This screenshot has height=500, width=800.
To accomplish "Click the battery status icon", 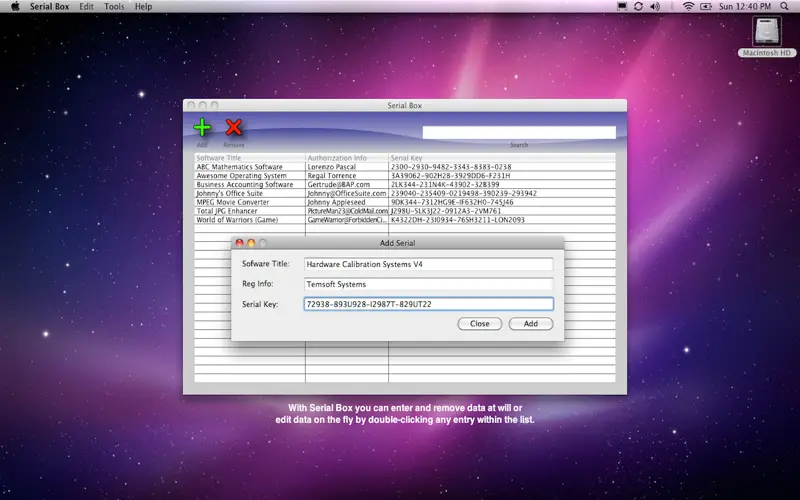I will pyautogui.click(x=706, y=7).
